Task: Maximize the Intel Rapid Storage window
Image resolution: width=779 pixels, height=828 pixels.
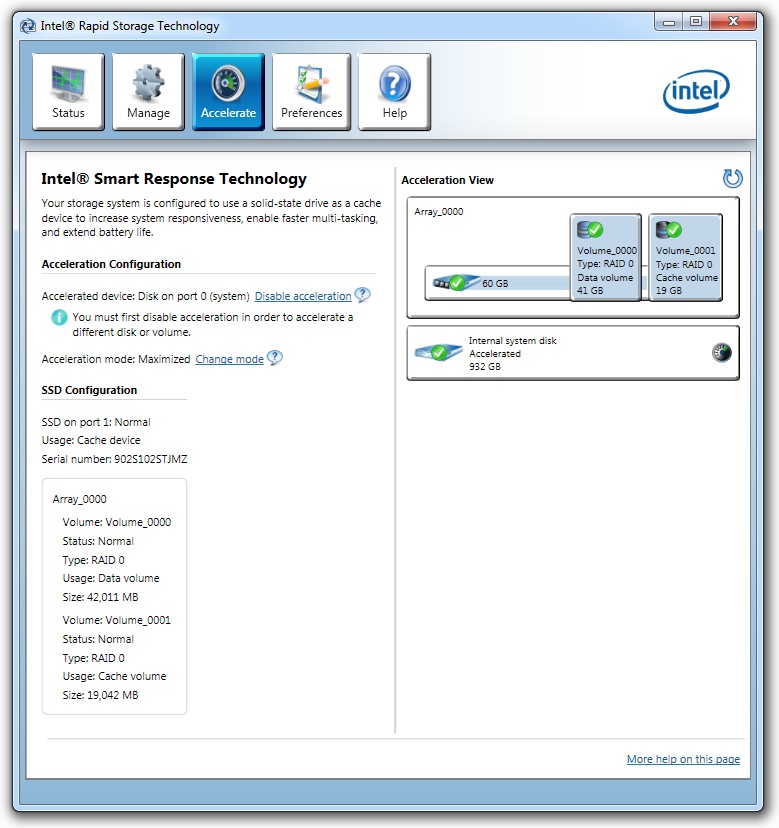Action: pos(696,21)
